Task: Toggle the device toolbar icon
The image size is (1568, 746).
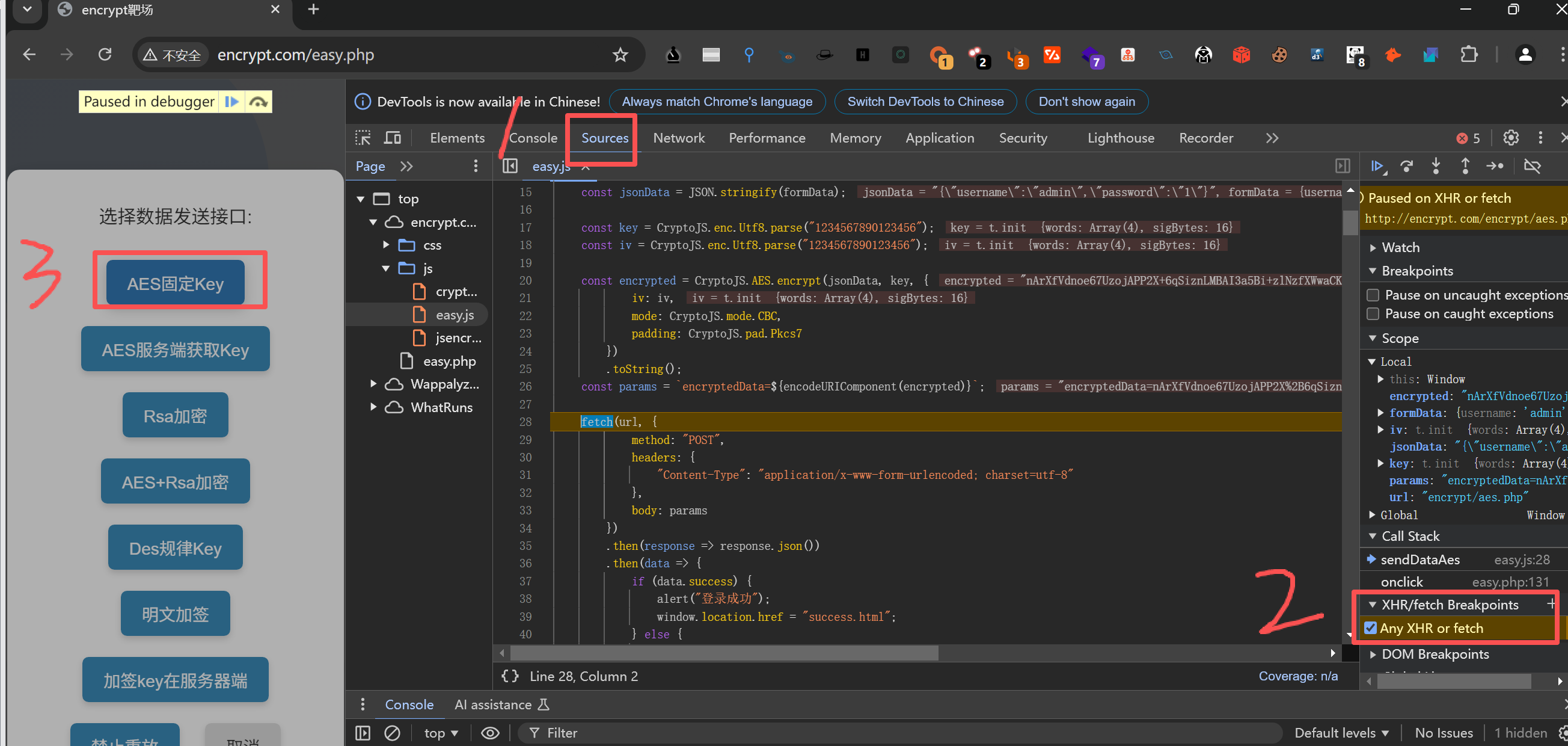Action: 393,138
